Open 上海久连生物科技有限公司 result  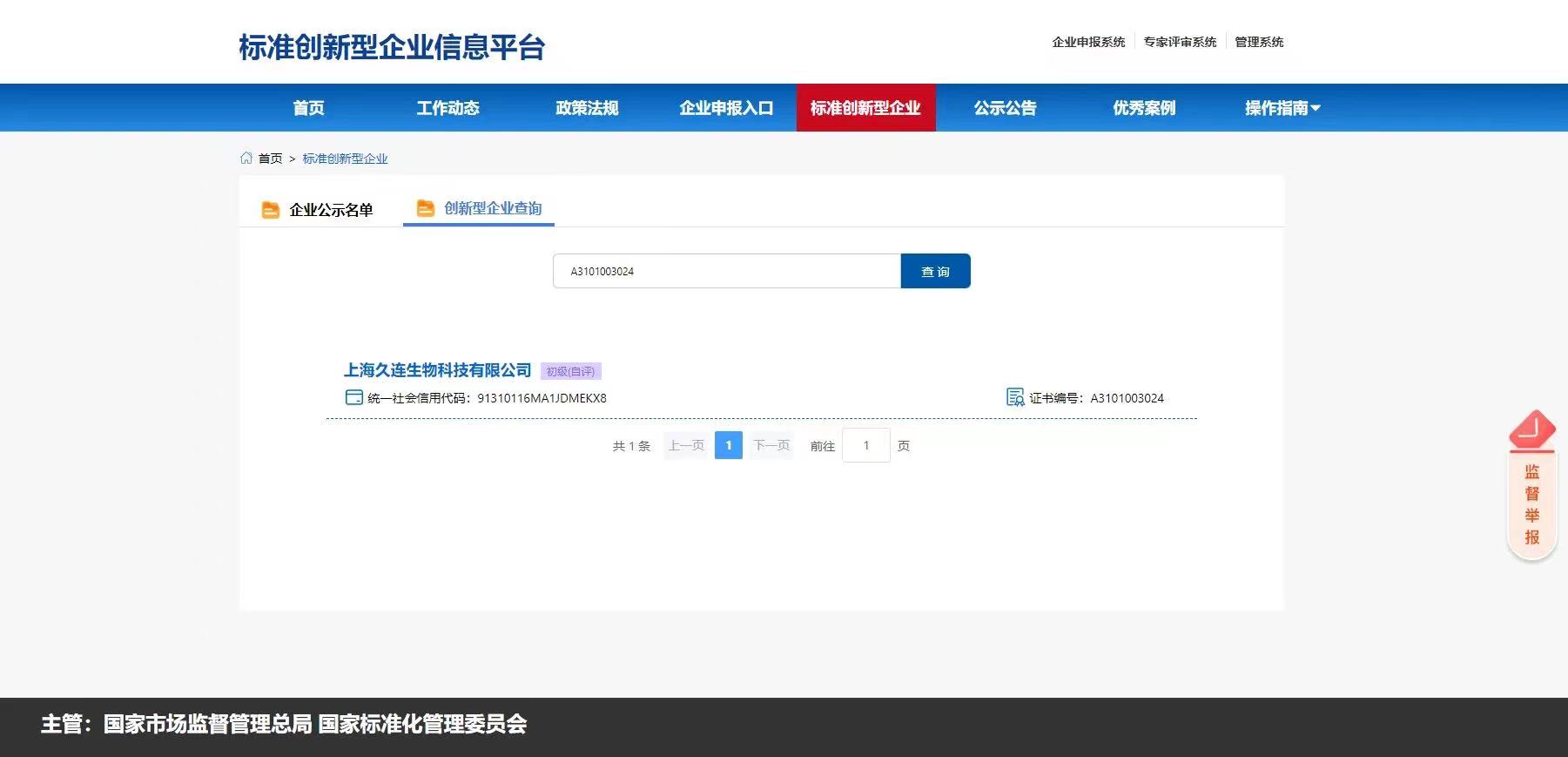click(437, 370)
